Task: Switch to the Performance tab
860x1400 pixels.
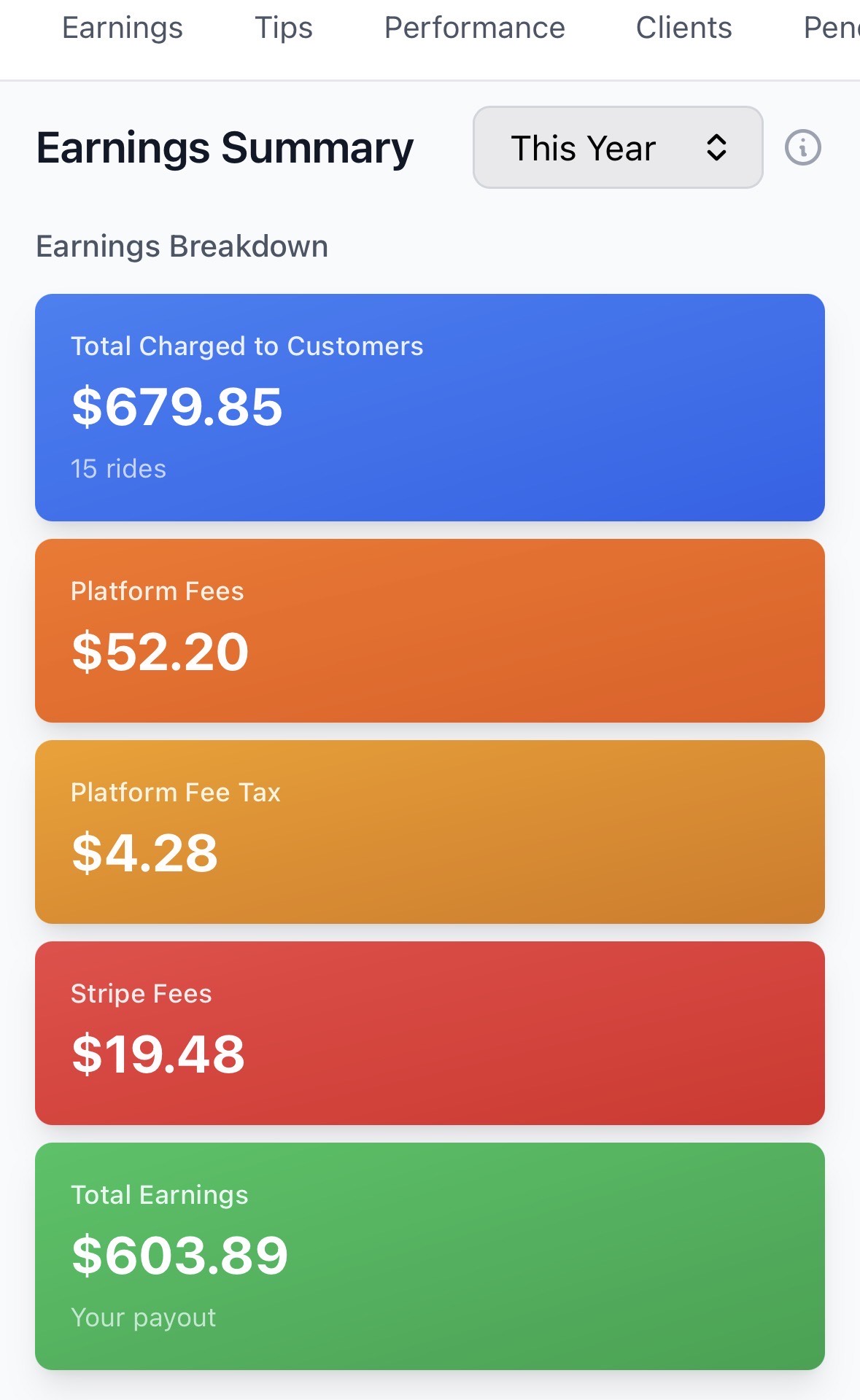Action: pyautogui.click(x=475, y=28)
